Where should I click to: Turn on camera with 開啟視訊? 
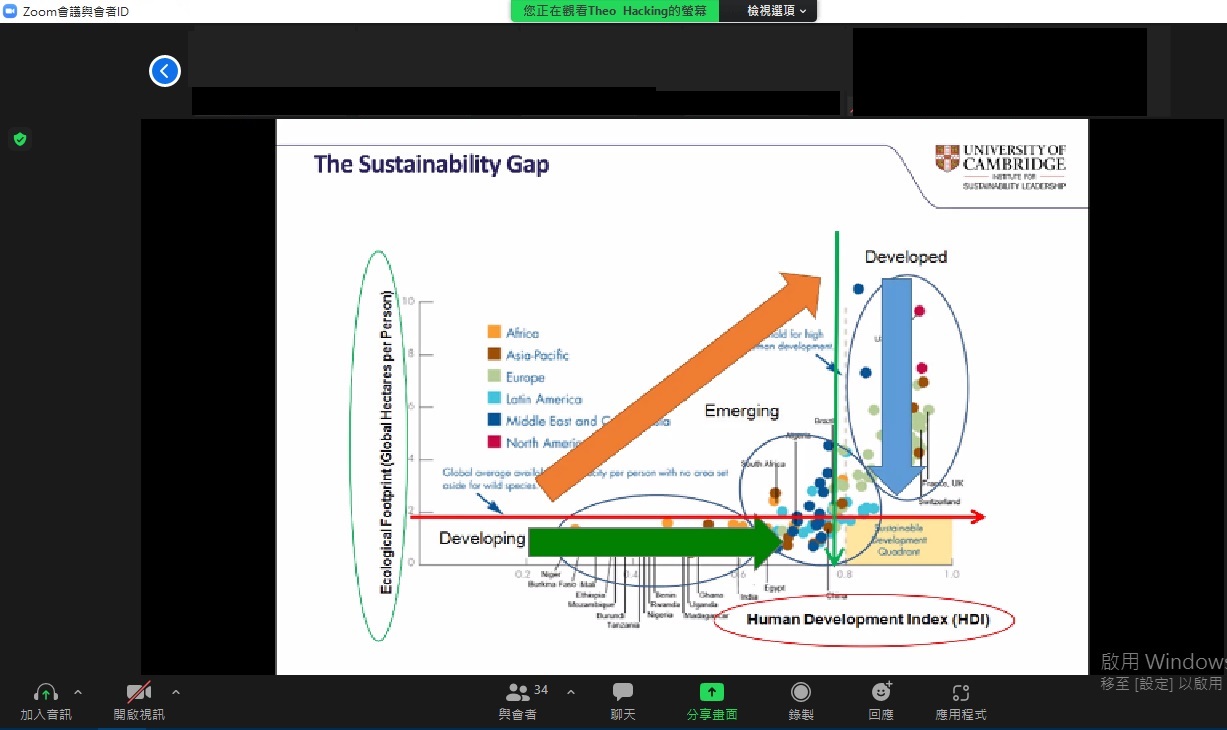point(138,692)
